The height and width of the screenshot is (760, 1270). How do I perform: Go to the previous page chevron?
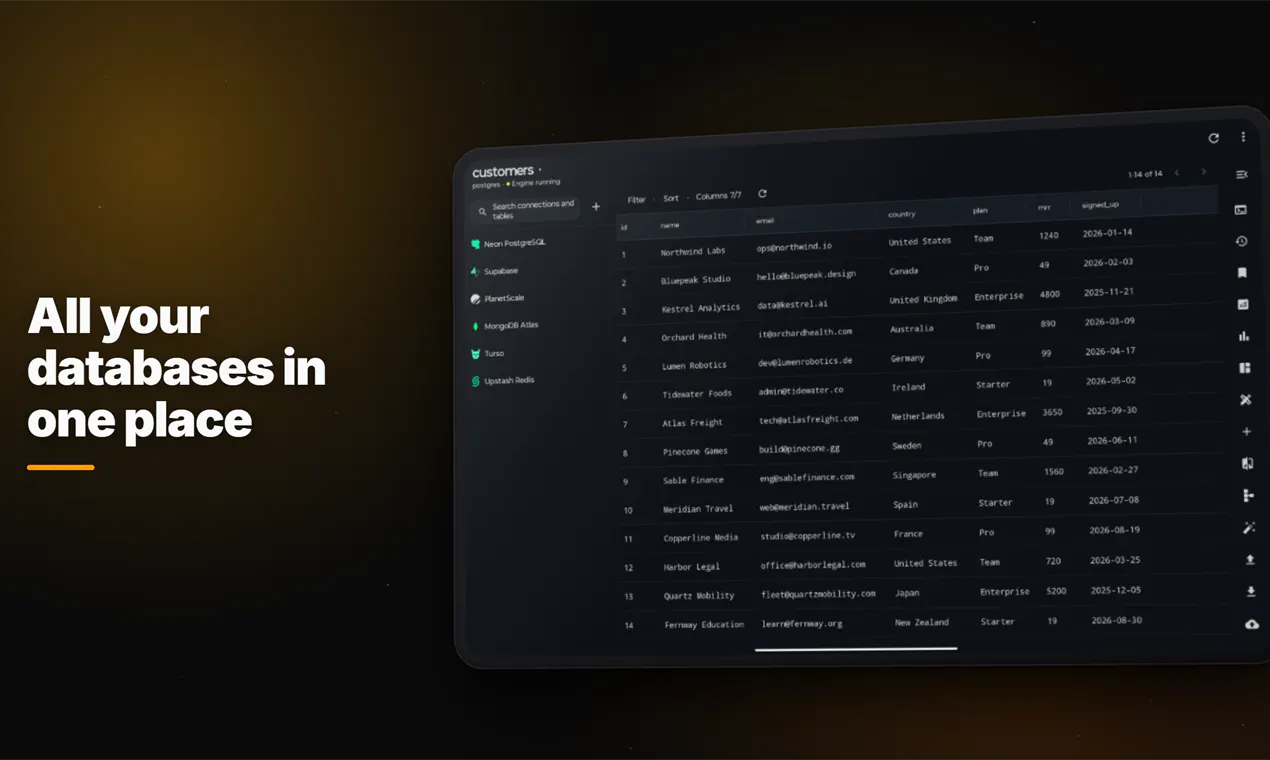1177,173
